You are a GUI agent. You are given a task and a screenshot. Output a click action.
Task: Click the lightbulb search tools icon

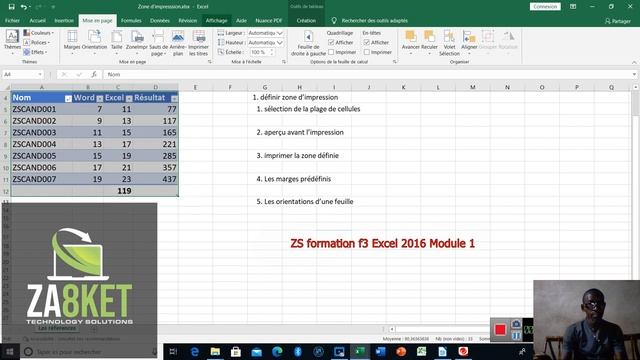(x=334, y=20)
